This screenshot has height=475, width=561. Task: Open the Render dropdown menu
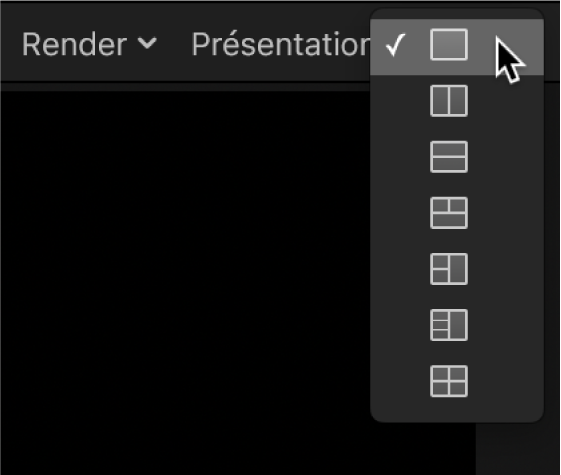(x=89, y=45)
